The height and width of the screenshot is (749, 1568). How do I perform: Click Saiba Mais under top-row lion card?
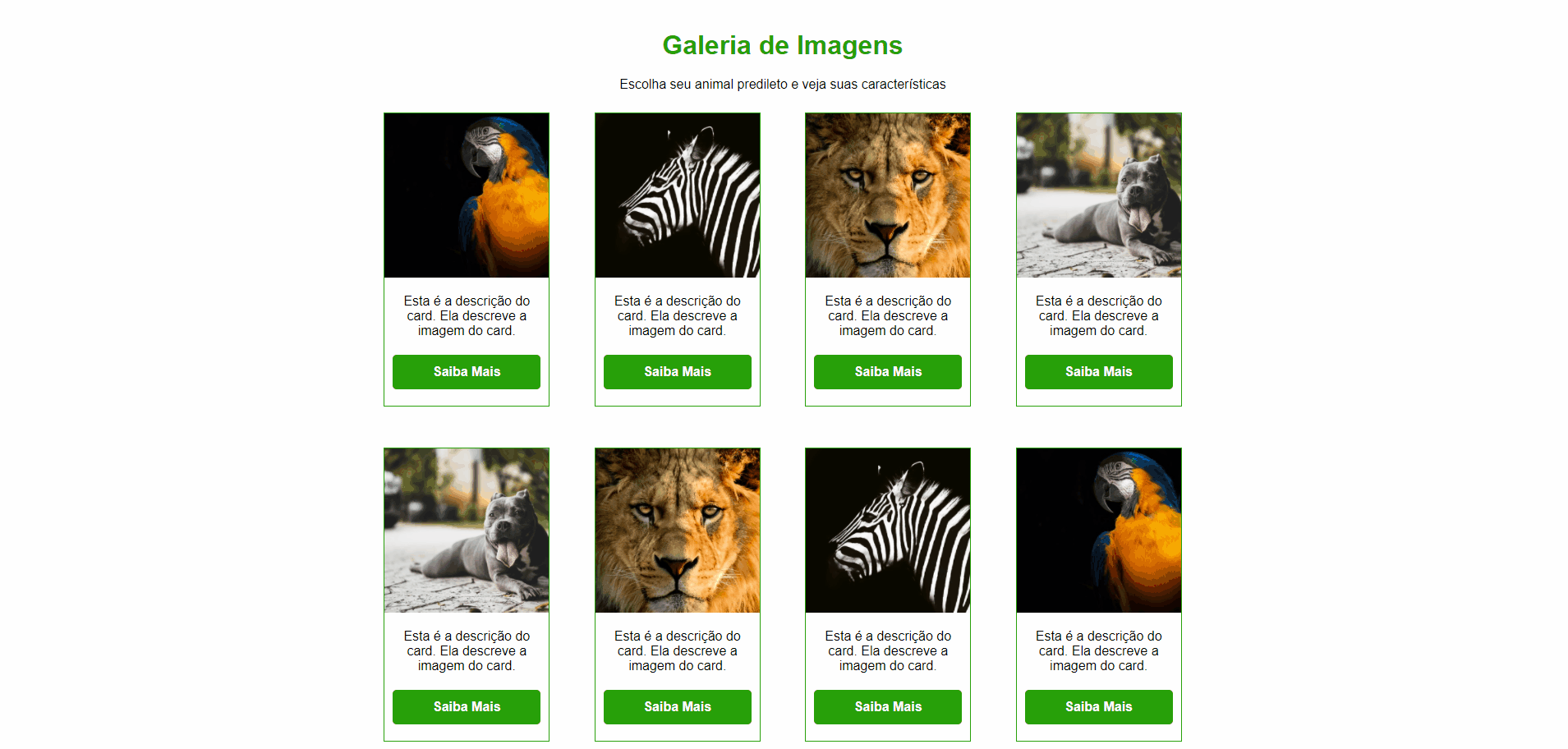pyautogui.click(x=888, y=372)
